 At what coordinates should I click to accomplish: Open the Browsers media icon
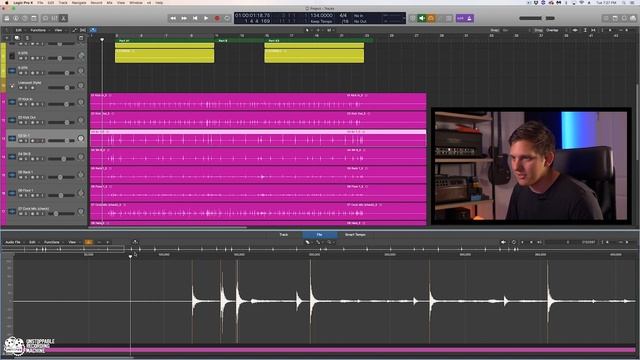tap(633, 18)
